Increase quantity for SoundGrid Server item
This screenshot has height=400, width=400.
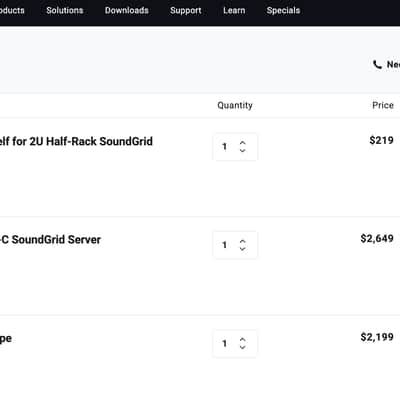point(243,241)
